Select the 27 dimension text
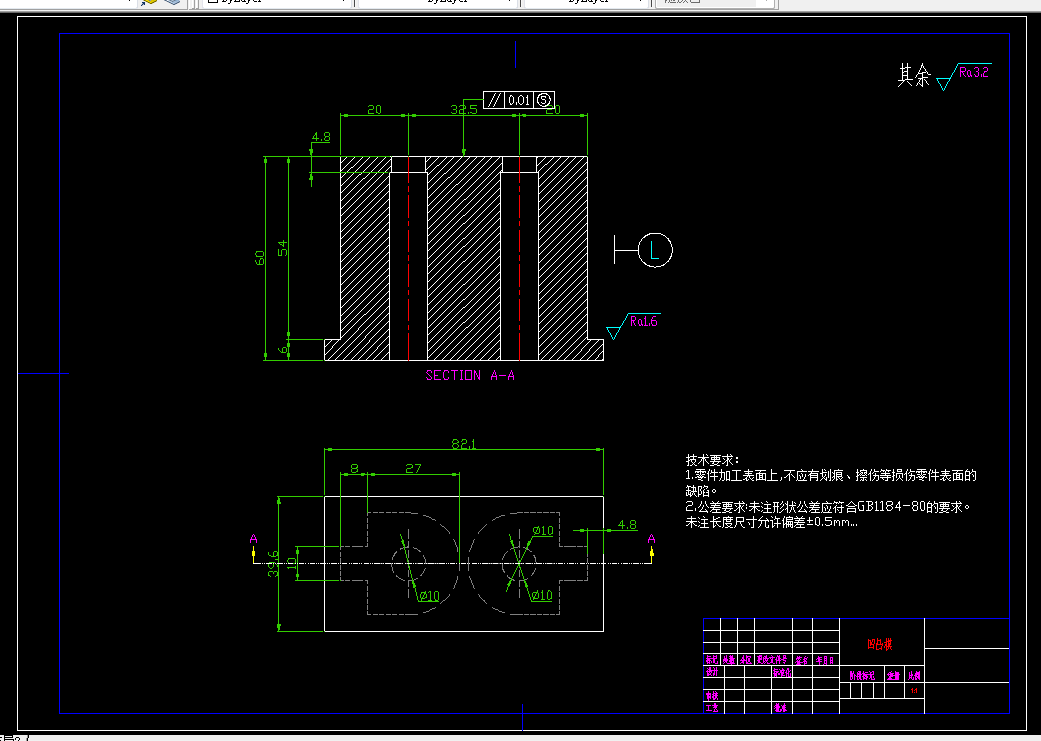This screenshot has width=1041, height=741. coord(413,469)
